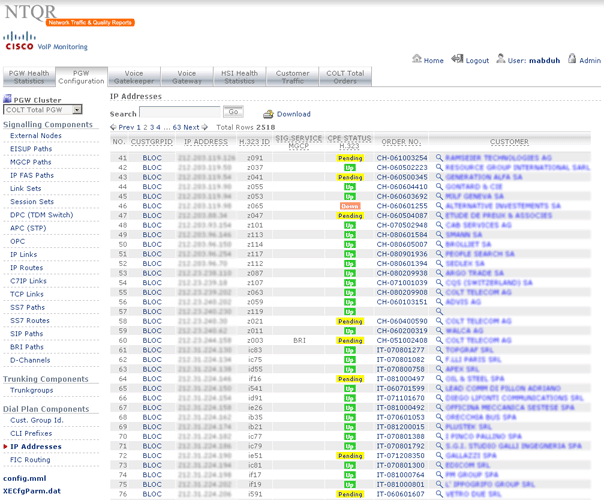
Task: Open order number CH-060604410
Action: (x=401, y=186)
